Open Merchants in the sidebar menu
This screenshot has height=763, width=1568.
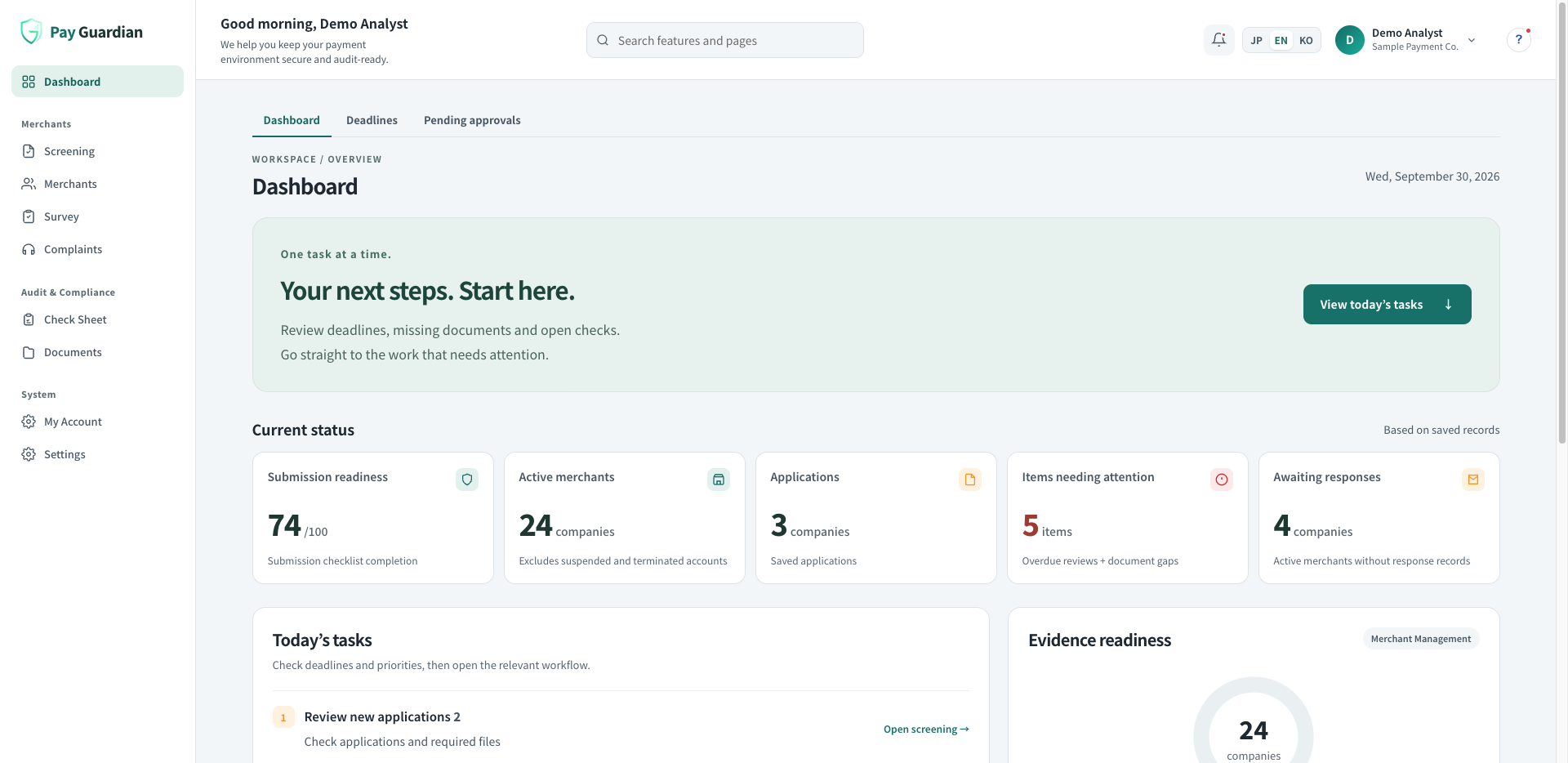[97, 184]
